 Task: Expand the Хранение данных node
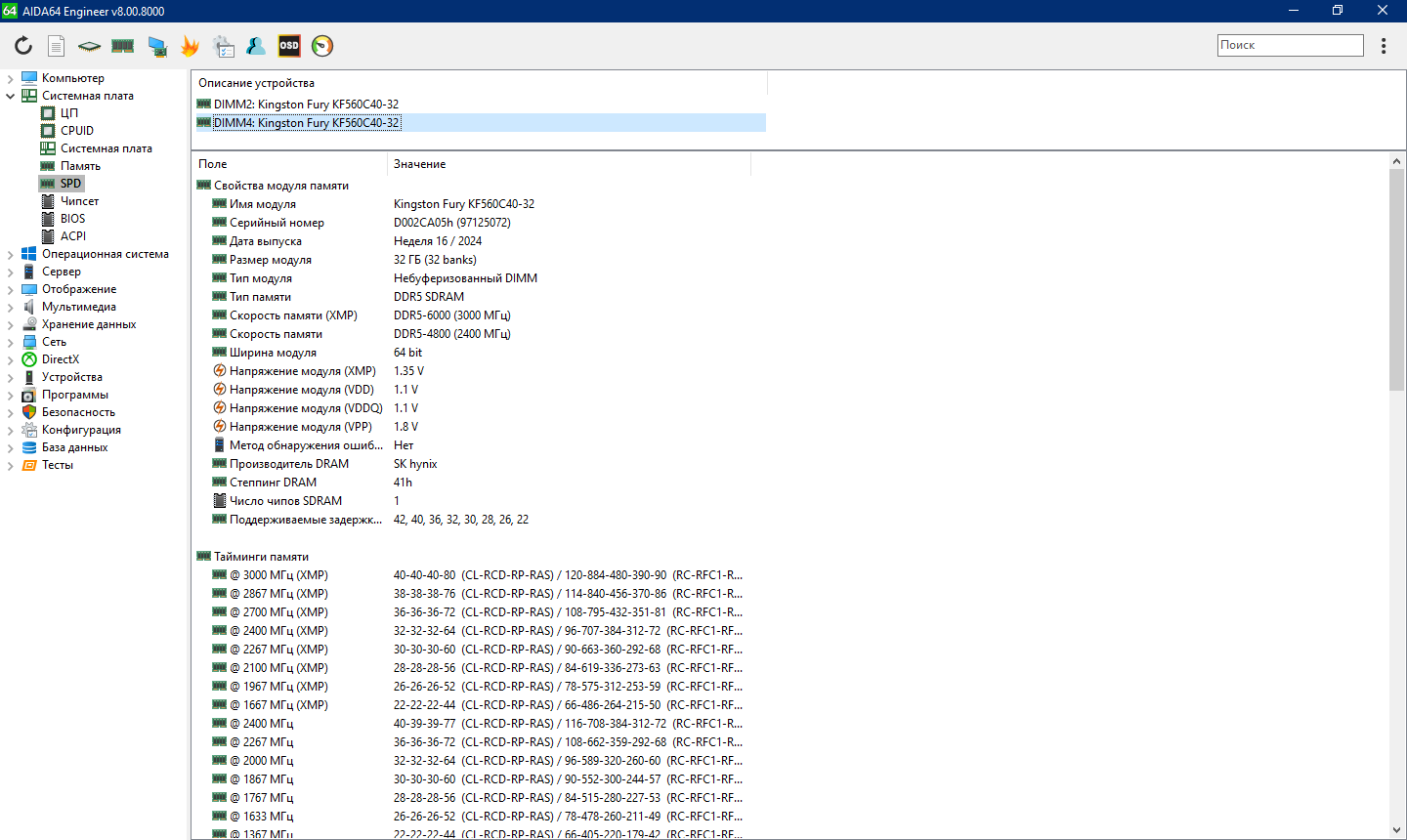[x=11, y=325]
